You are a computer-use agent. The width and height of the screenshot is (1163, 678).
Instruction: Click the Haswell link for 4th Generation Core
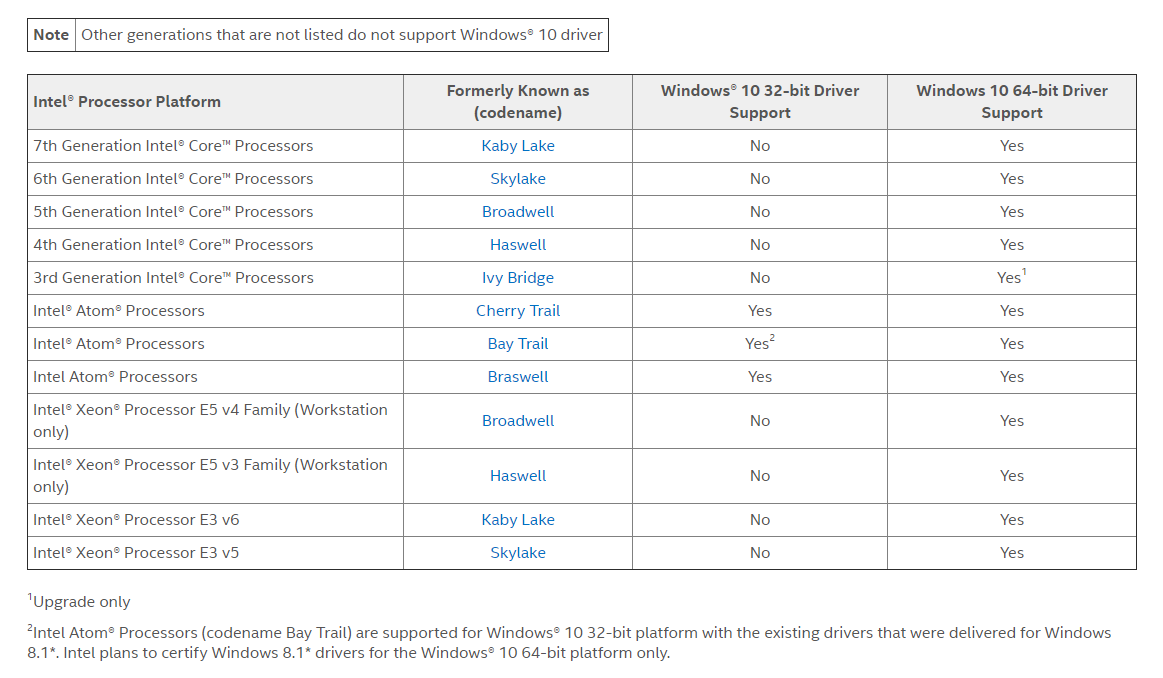[517, 245]
